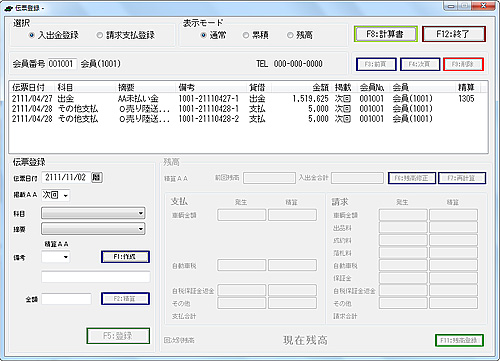Expand the 科目 combo box
Screen dimensions: 500x361
point(93,213)
